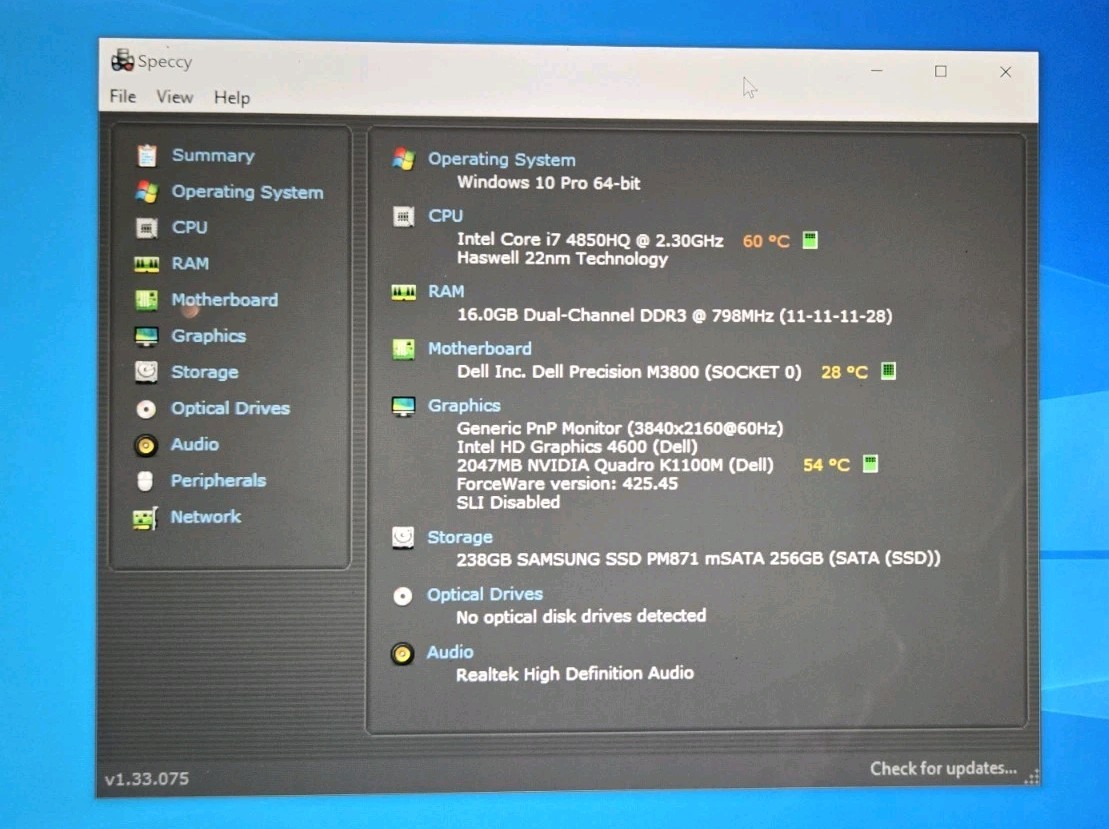The width and height of the screenshot is (1109, 829).
Task: Click Check for updates link
Action: tap(943, 768)
